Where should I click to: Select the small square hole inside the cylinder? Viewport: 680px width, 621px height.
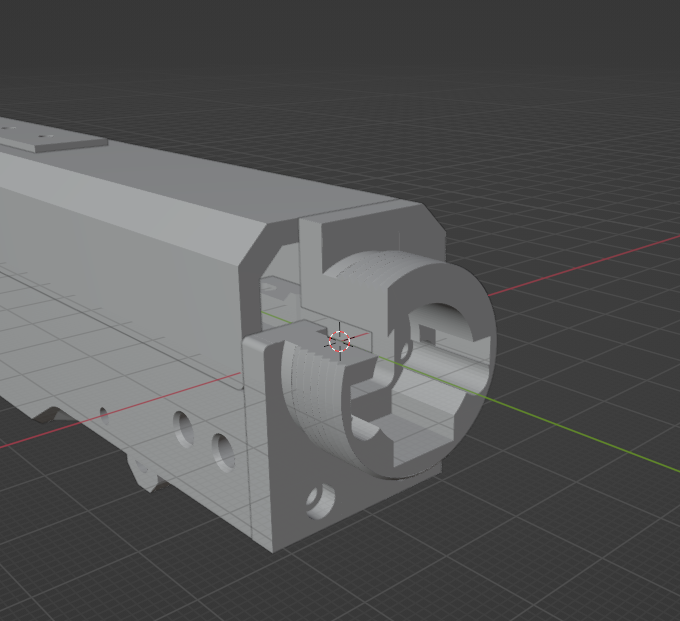point(428,334)
